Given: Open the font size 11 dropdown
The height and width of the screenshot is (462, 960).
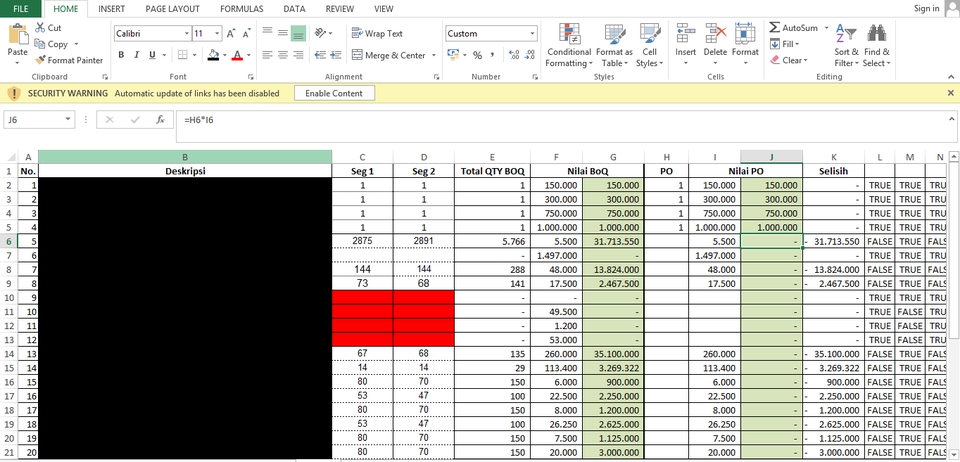Looking at the screenshot, I should tap(217, 34).
